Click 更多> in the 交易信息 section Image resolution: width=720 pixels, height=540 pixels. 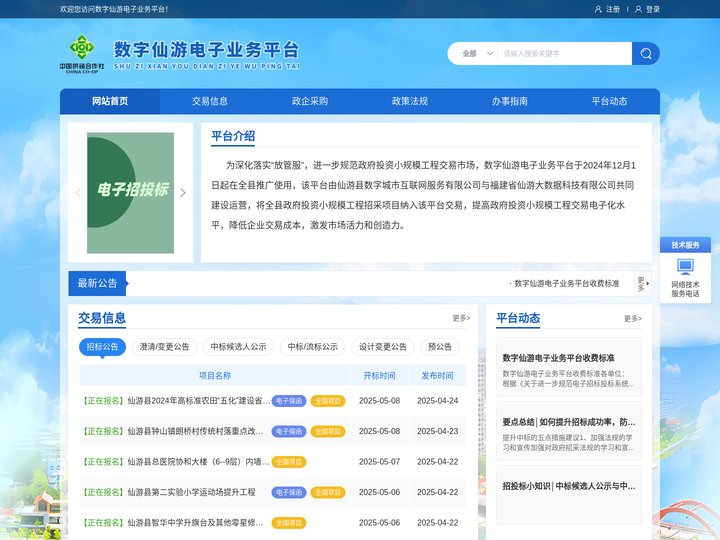click(461, 318)
